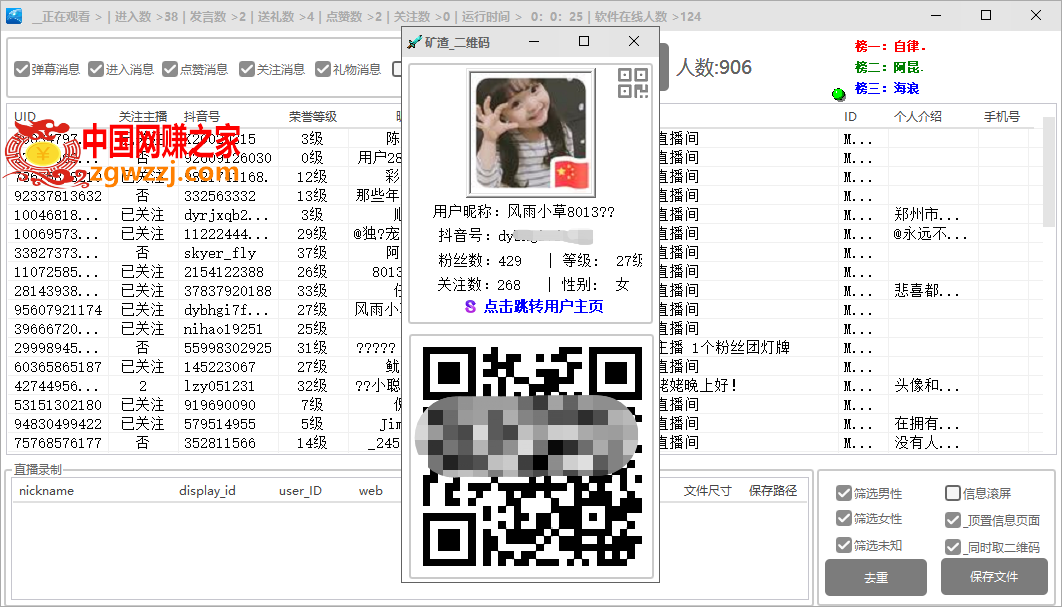
Task: Click the 关注主播 column header
Action: [x=143, y=117]
